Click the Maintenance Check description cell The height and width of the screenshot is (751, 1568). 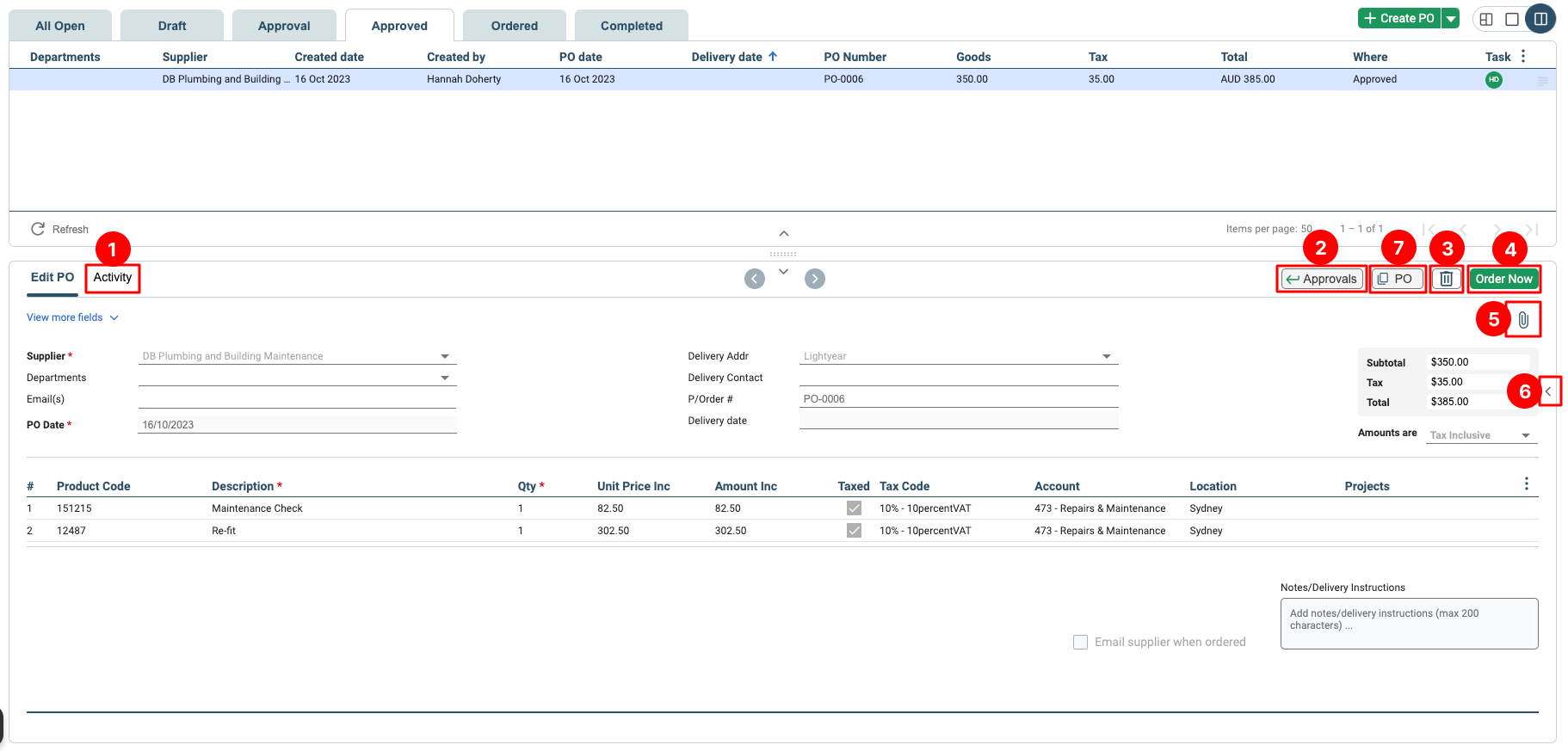coord(257,508)
